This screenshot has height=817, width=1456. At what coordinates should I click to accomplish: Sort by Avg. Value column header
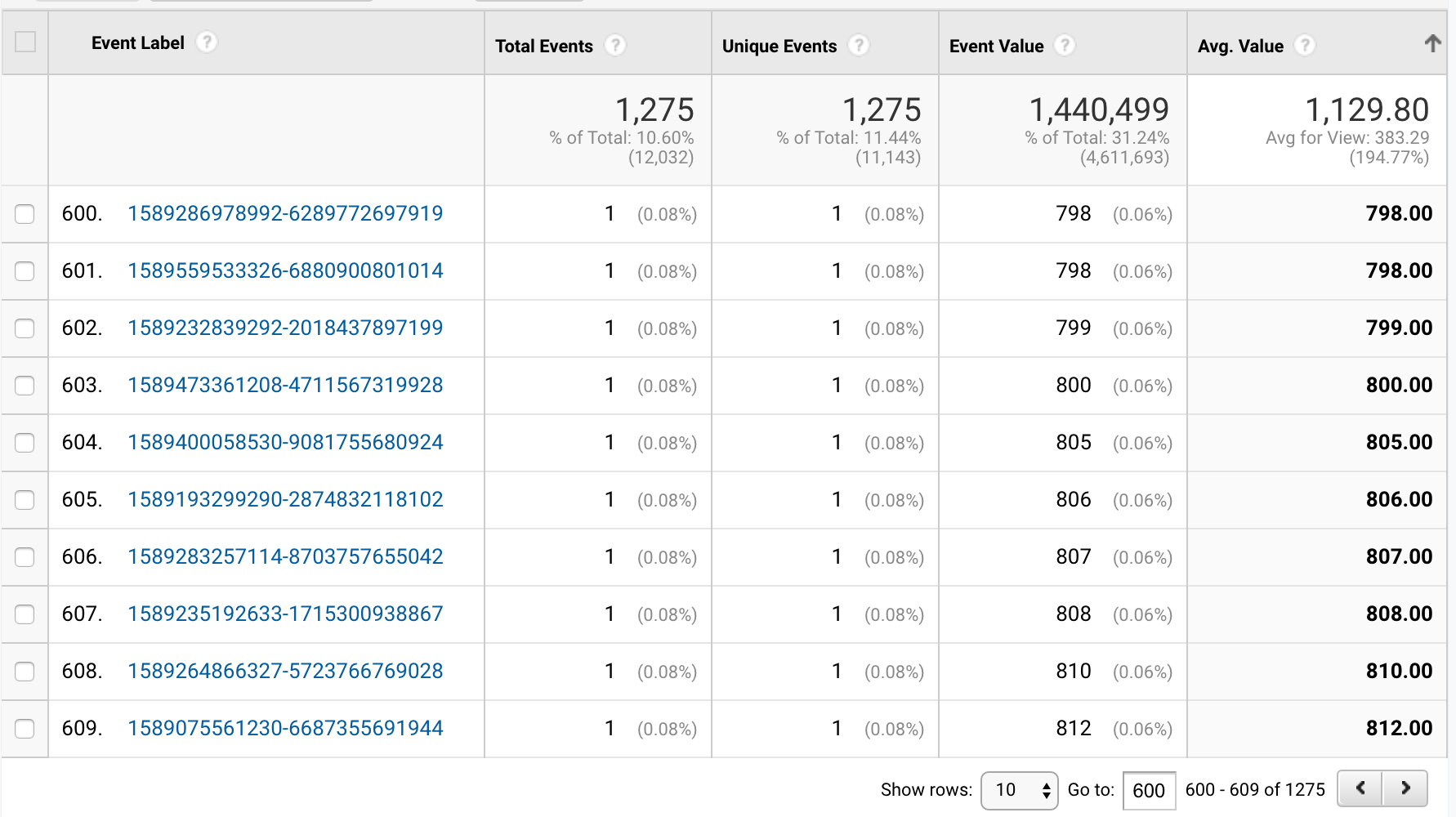point(1240,47)
